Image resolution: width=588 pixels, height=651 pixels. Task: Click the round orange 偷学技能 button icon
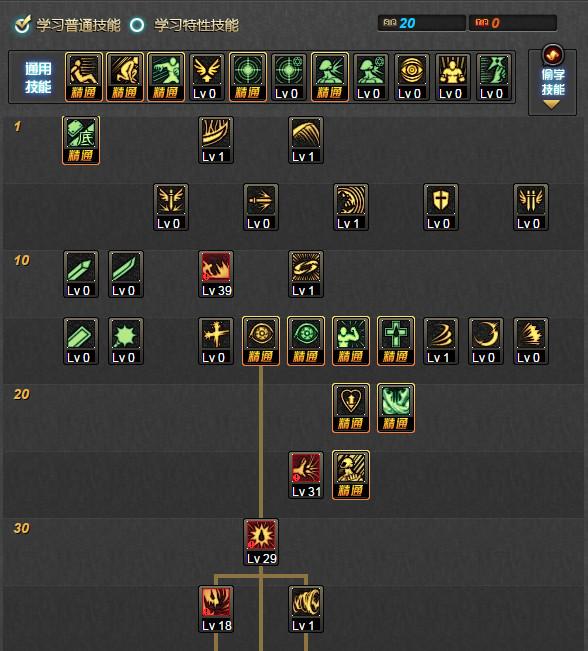pos(552,54)
